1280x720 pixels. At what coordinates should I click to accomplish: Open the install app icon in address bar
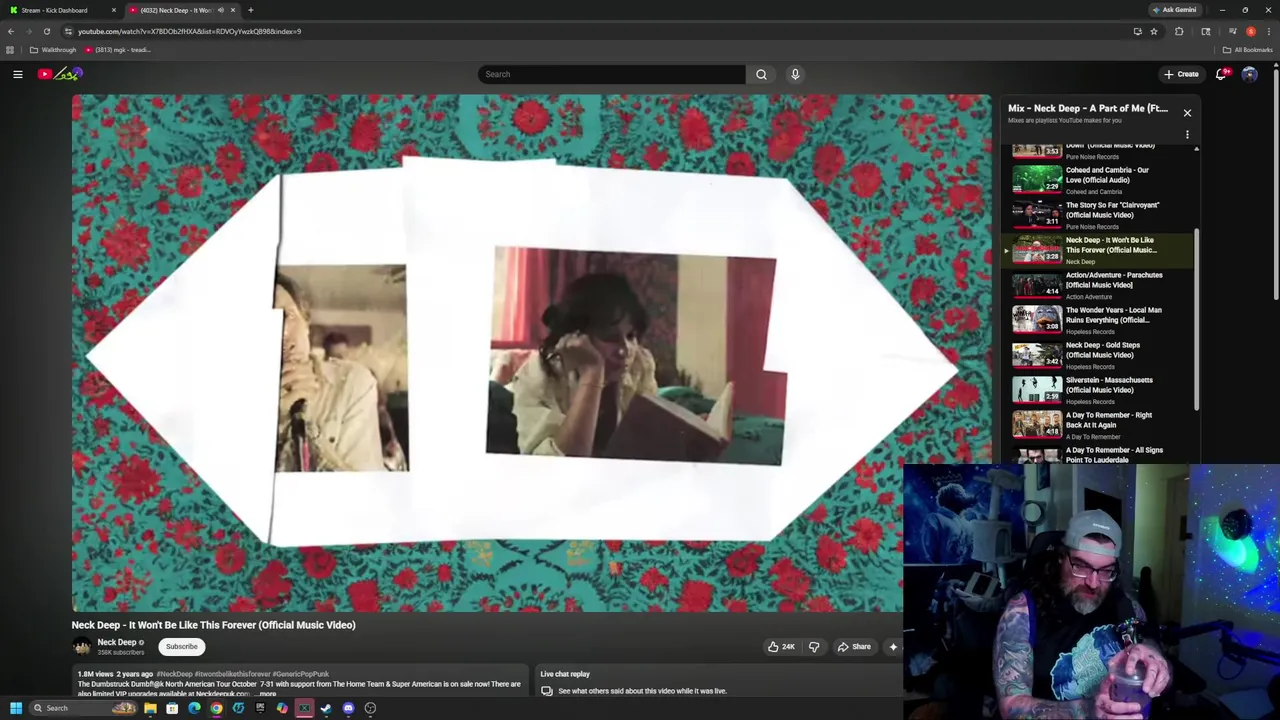click(1137, 31)
